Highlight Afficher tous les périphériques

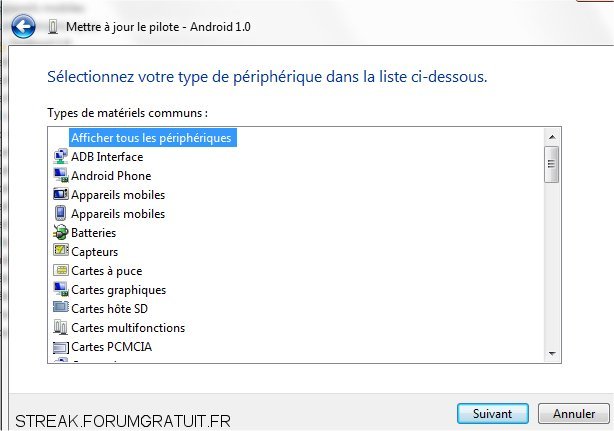point(153,138)
